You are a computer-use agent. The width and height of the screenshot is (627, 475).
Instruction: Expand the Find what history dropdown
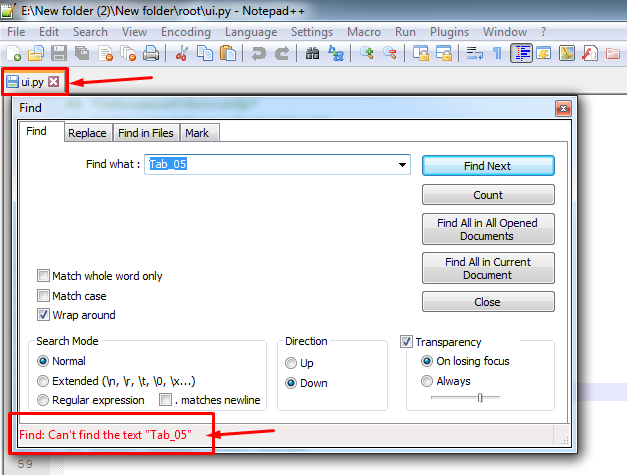coord(402,165)
